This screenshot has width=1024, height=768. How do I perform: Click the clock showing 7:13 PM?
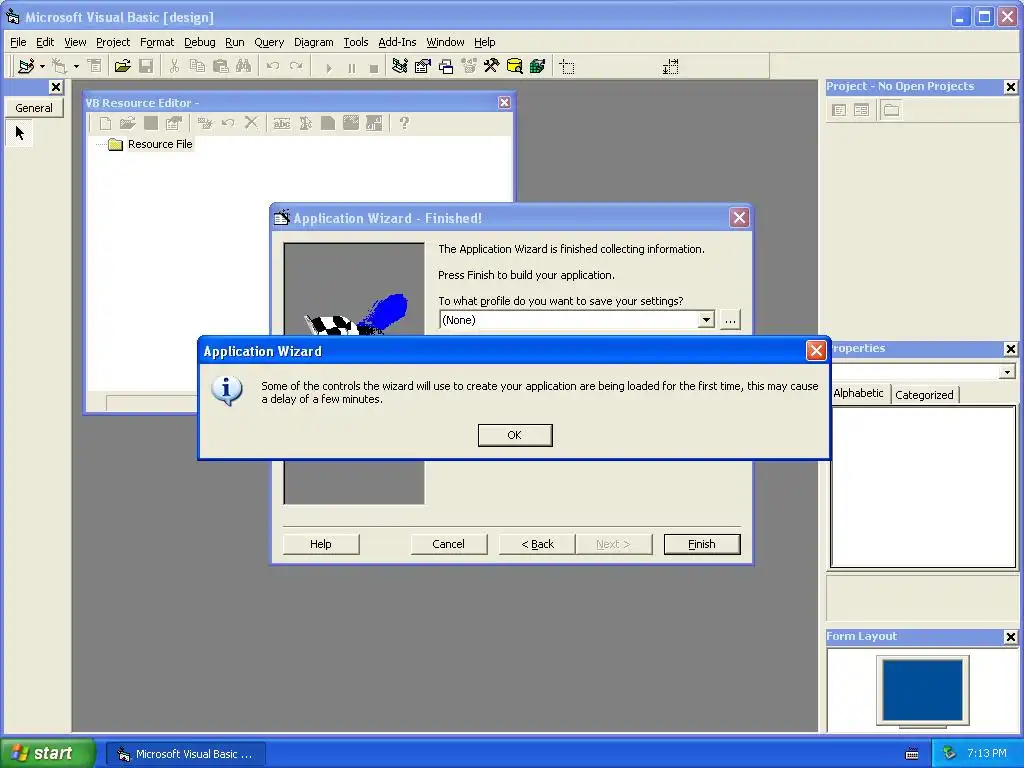coord(987,754)
